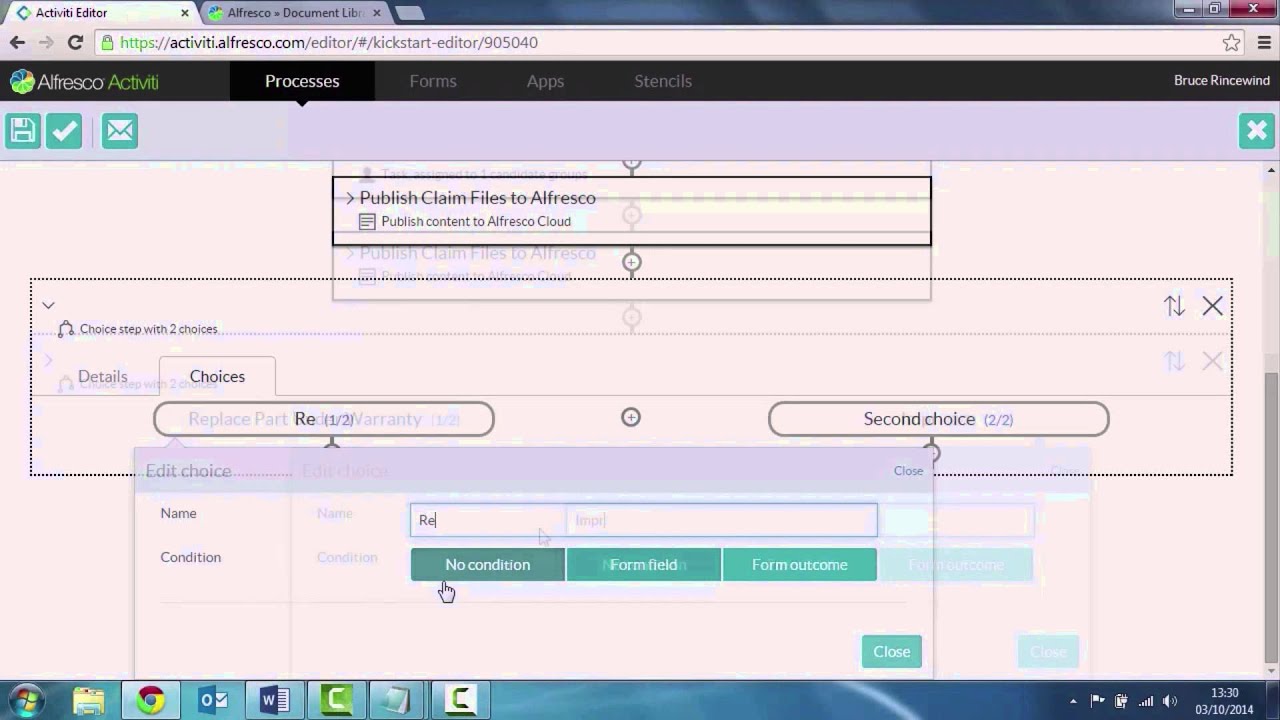
Task: Open the Stencils tab
Action: 663,81
